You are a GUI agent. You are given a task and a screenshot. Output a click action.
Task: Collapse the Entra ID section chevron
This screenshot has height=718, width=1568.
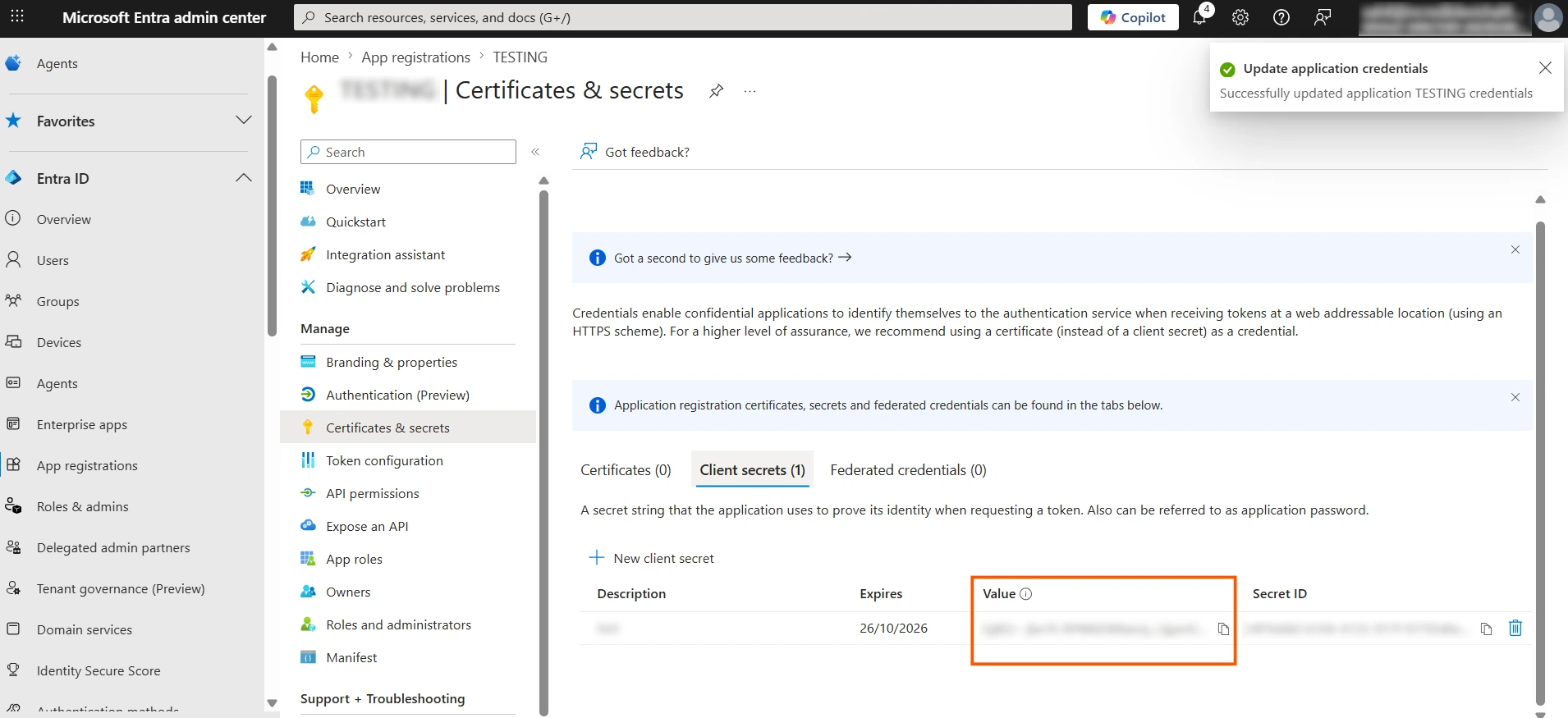point(244,178)
